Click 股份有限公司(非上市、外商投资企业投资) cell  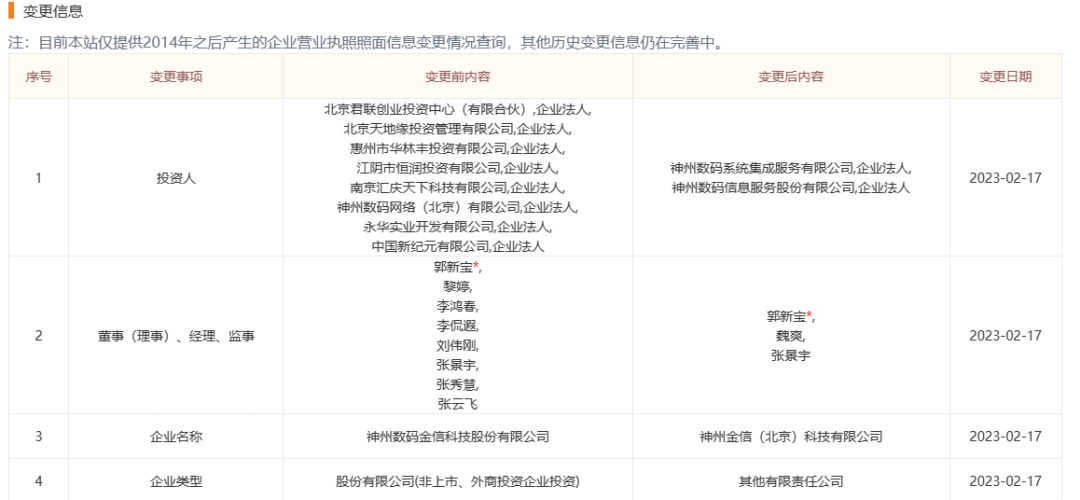(457, 481)
